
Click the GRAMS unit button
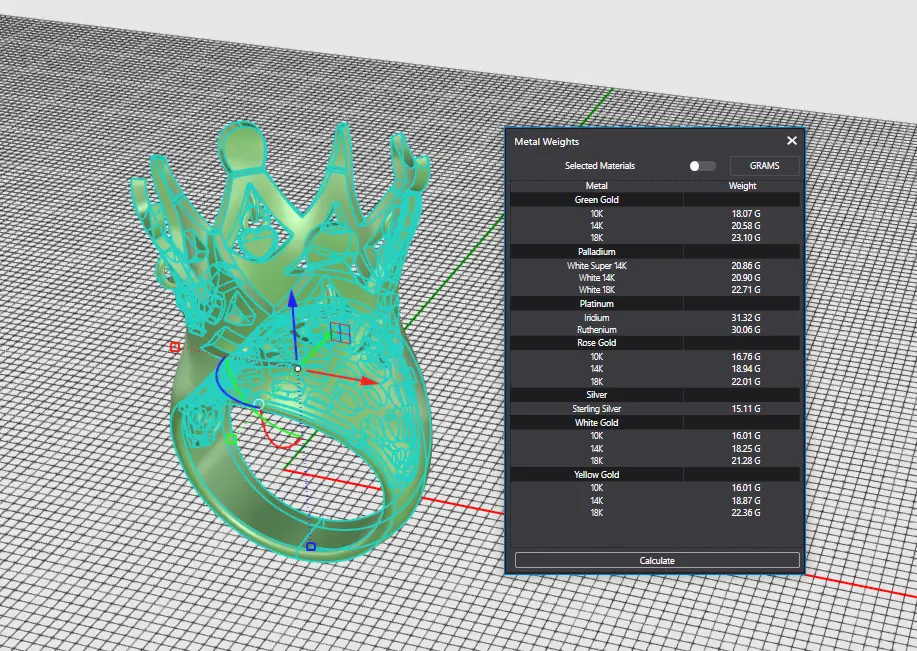pos(764,166)
